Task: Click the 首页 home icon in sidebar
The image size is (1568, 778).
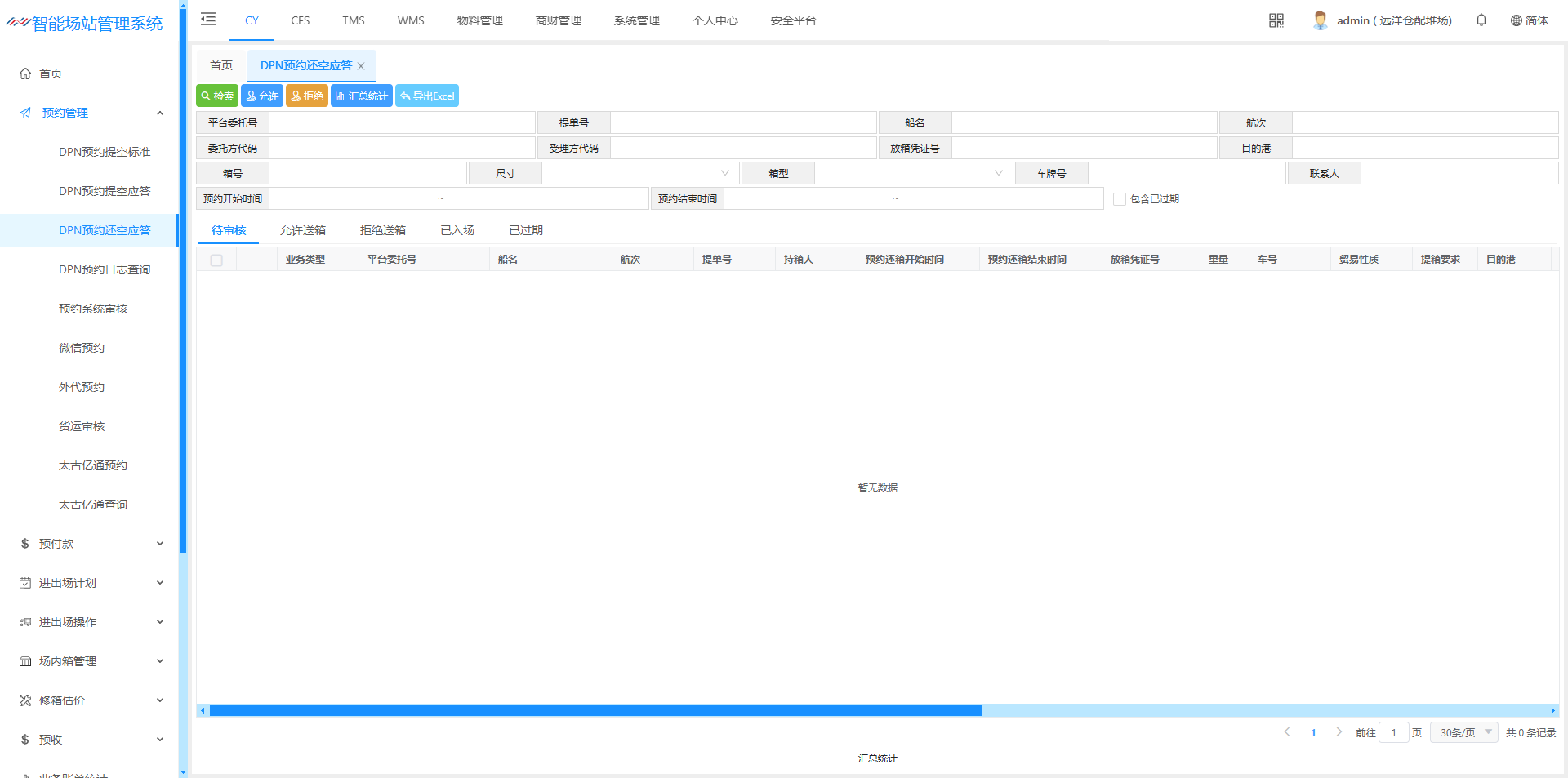Action: click(25, 73)
